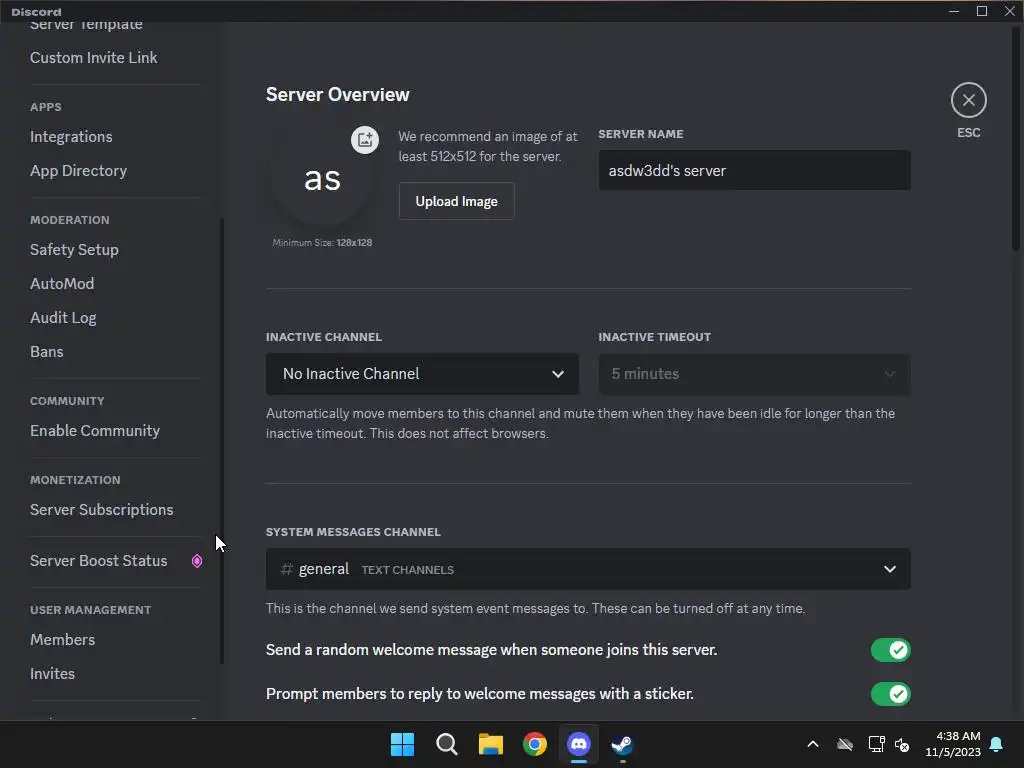Viewport: 1024px width, 768px height.
Task: Go to App Directory
Action: (x=78, y=170)
